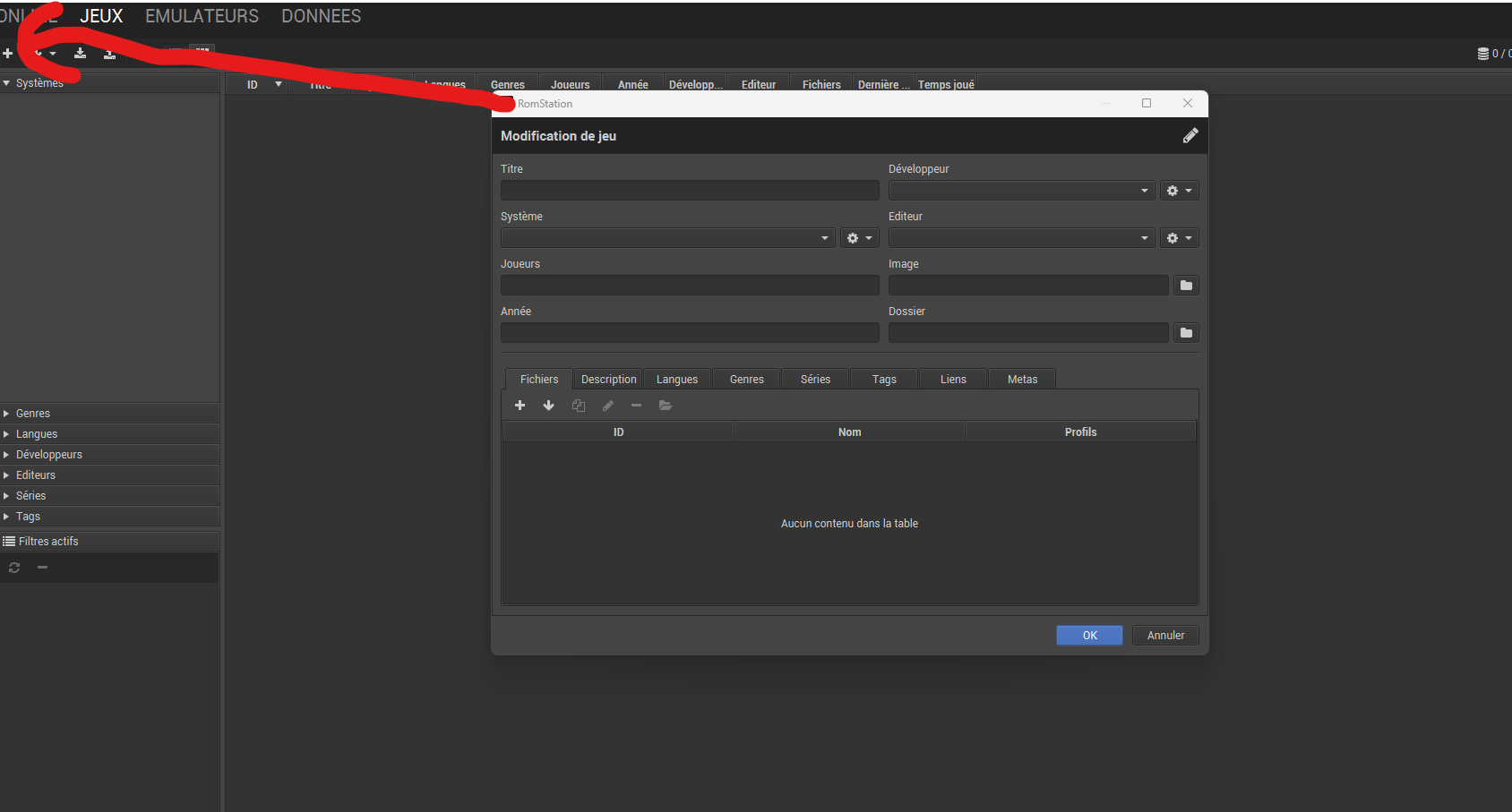
Task: Open the Système gear options button
Action: (859, 238)
